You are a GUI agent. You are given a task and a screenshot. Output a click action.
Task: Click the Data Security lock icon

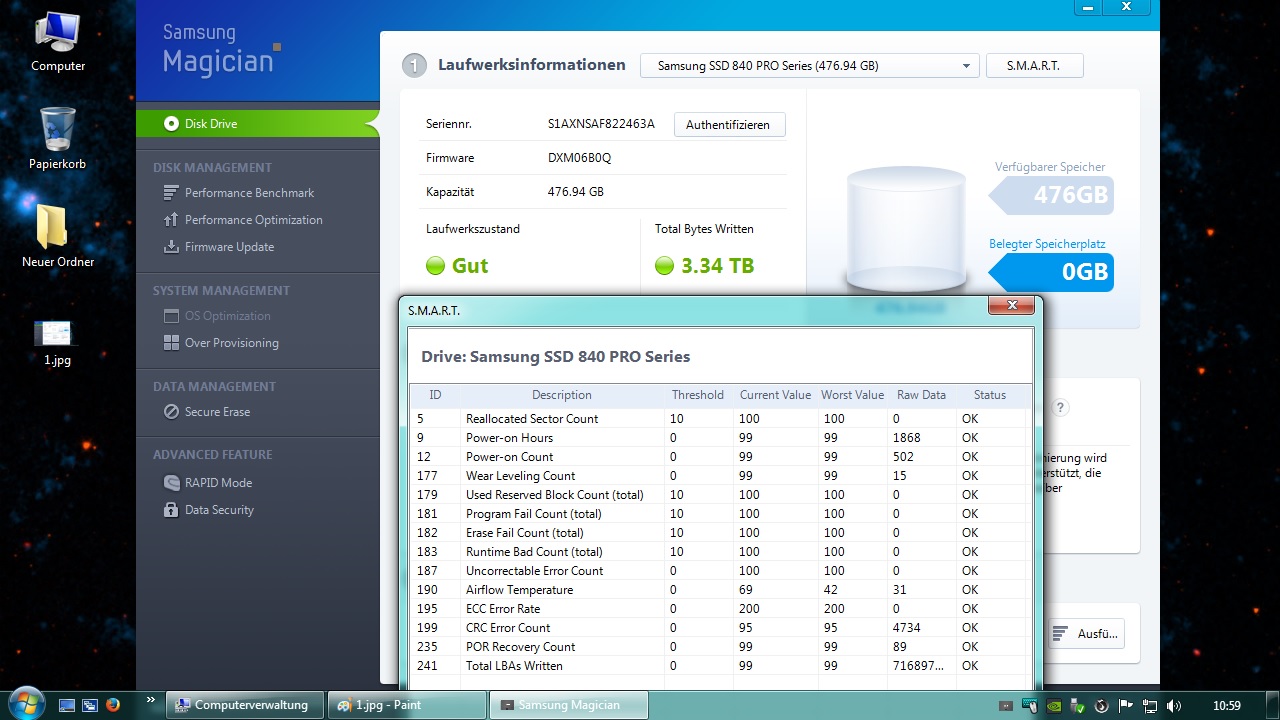170,510
